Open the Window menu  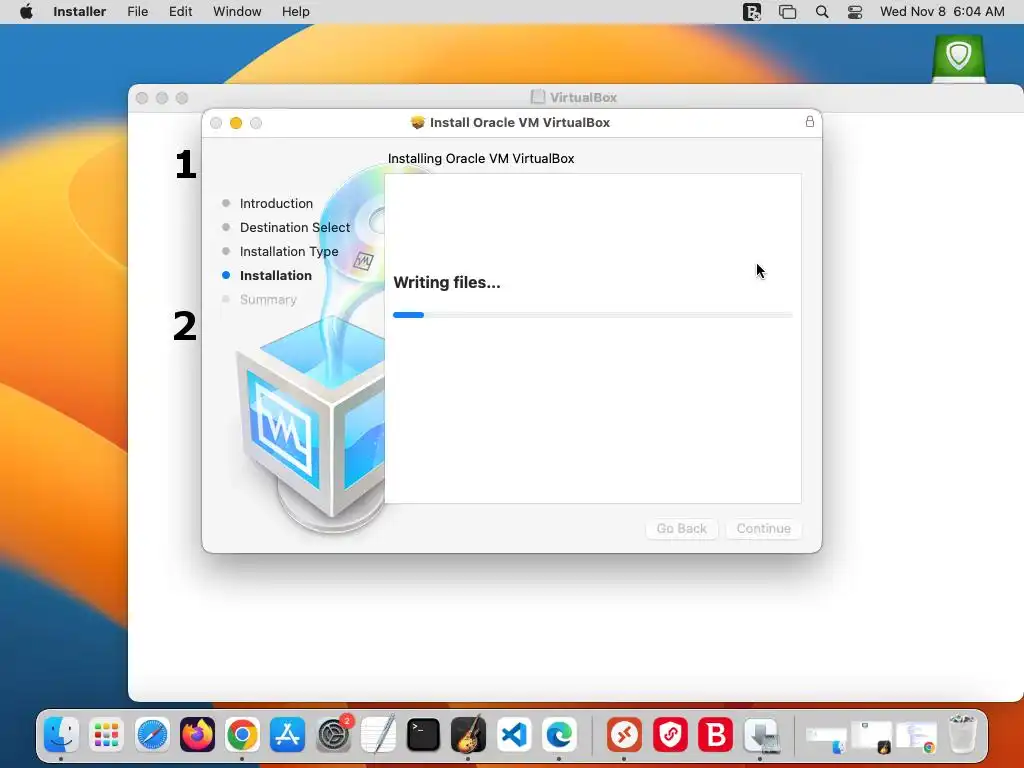pos(237,12)
